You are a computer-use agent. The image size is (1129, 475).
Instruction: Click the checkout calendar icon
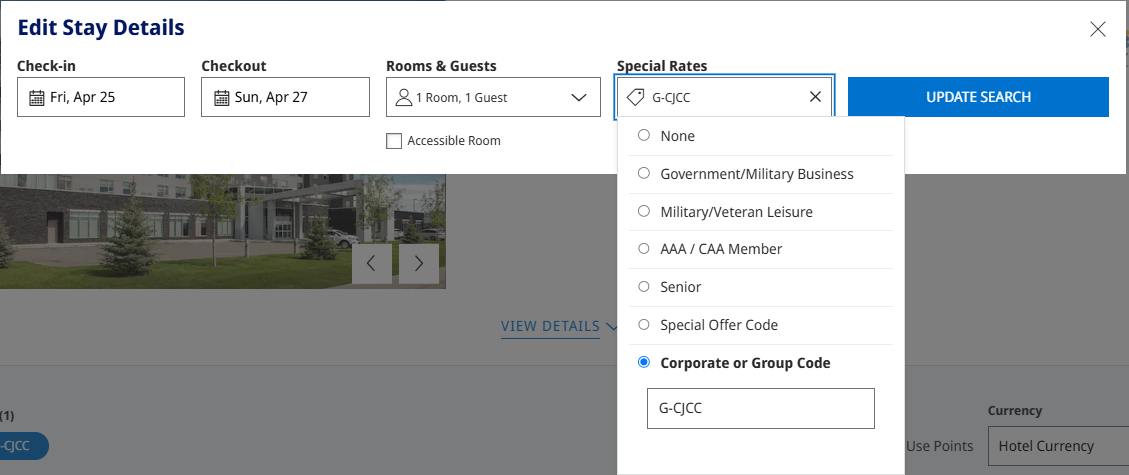222,97
